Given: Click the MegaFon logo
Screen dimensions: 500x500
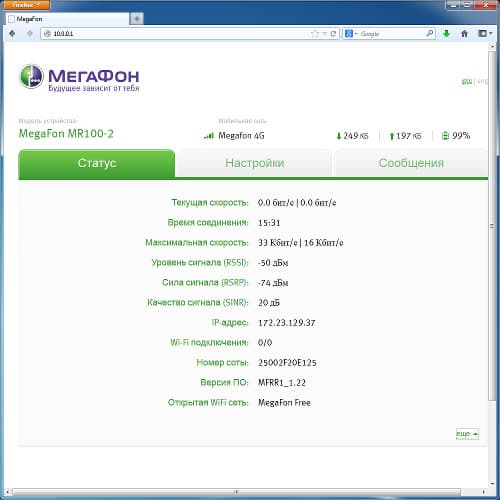Looking at the screenshot, I should [79, 77].
